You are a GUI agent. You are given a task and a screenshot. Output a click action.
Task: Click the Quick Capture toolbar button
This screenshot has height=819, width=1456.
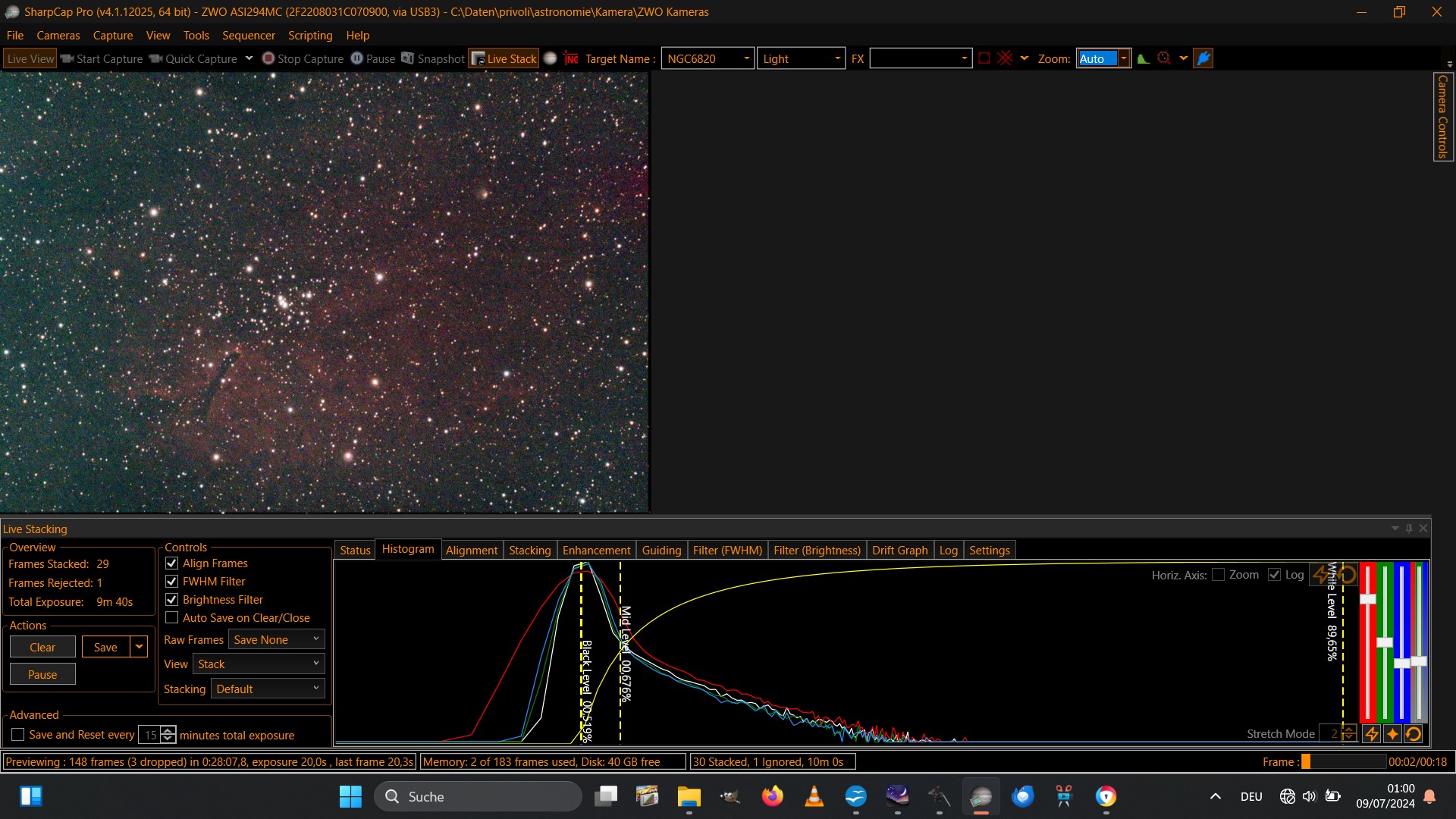[x=193, y=58]
